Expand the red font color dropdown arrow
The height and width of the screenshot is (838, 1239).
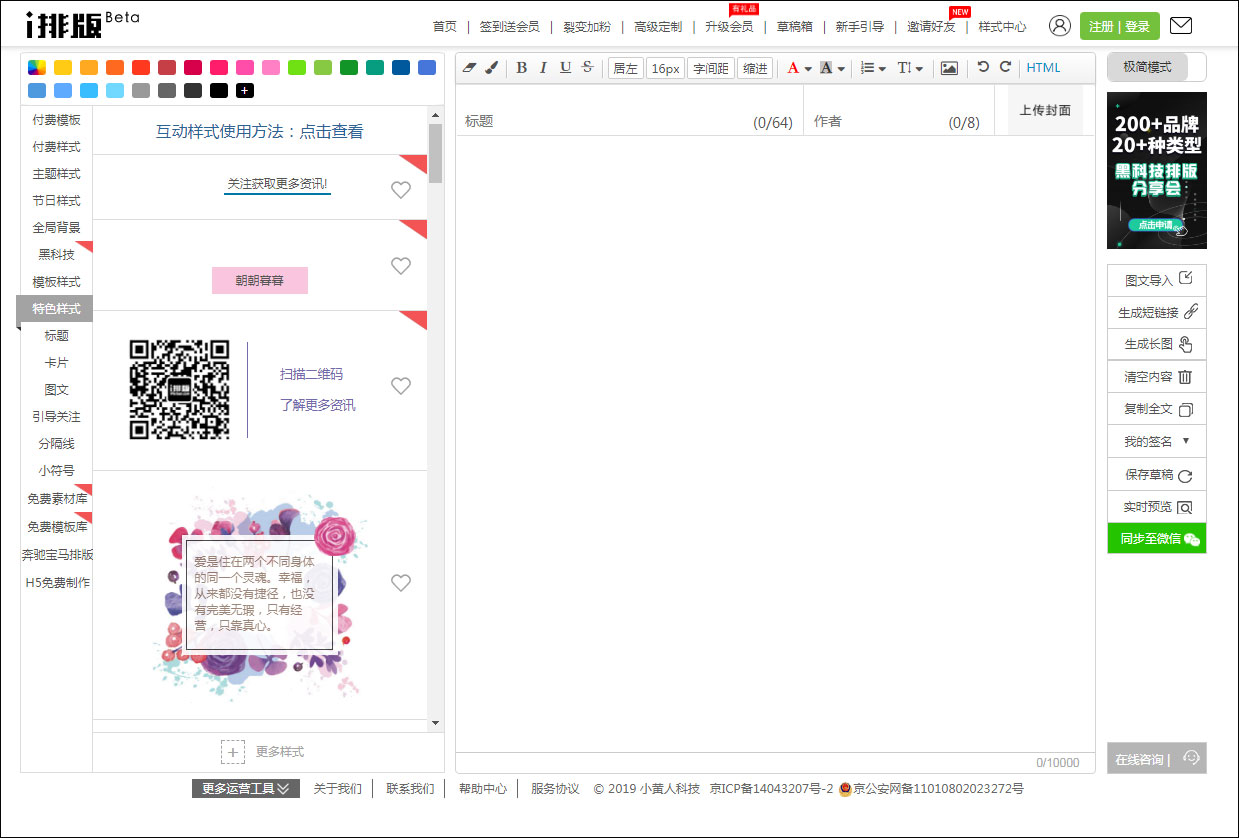(808, 69)
